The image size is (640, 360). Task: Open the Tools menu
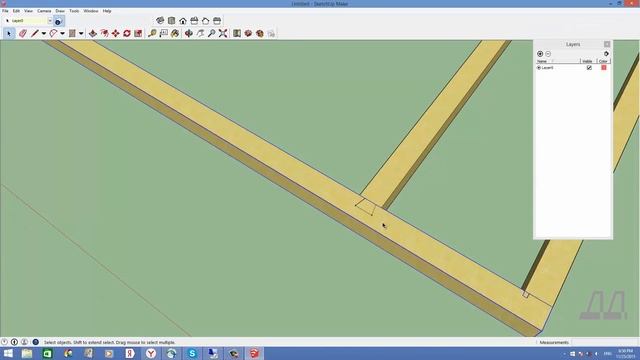(74, 11)
